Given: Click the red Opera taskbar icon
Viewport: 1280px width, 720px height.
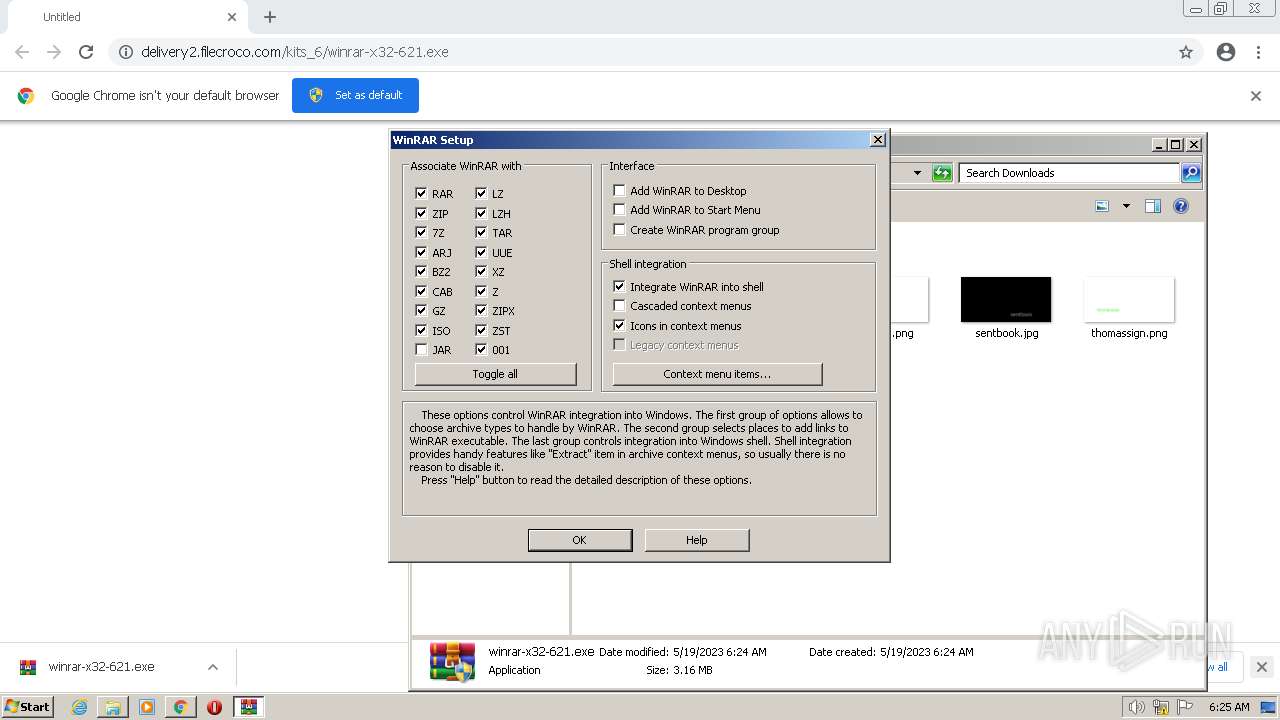Looking at the screenshot, I should [x=214, y=707].
